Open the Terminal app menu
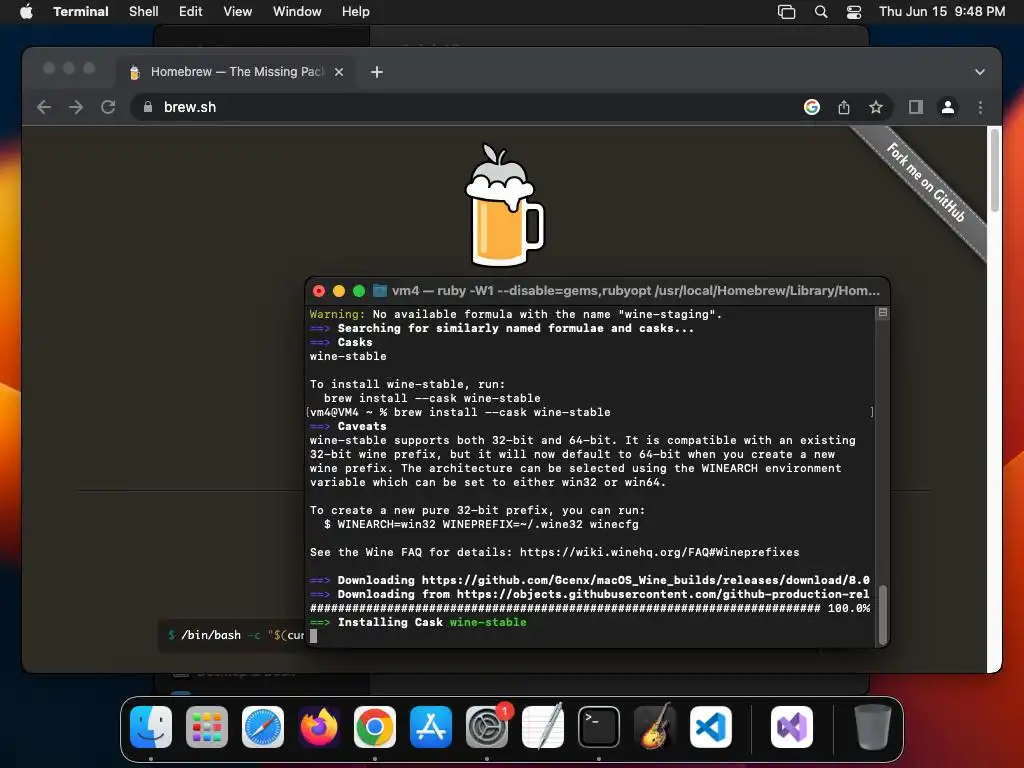 [x=81, y=12]
